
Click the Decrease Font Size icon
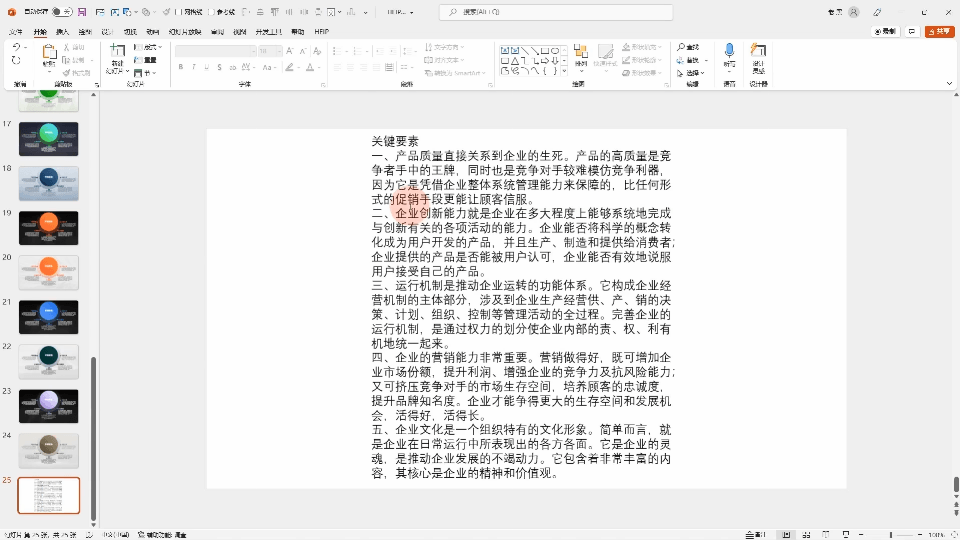coord(303,51)
